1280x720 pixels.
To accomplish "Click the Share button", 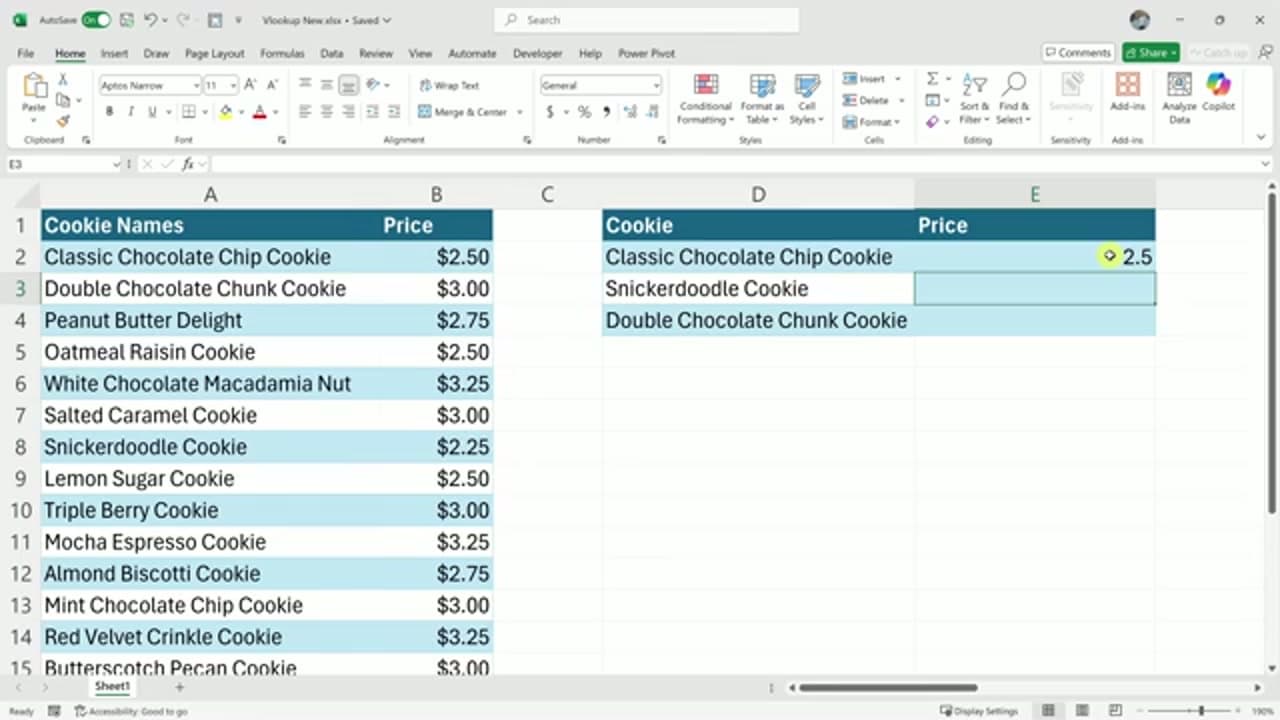I will [x=1150, y=53].
